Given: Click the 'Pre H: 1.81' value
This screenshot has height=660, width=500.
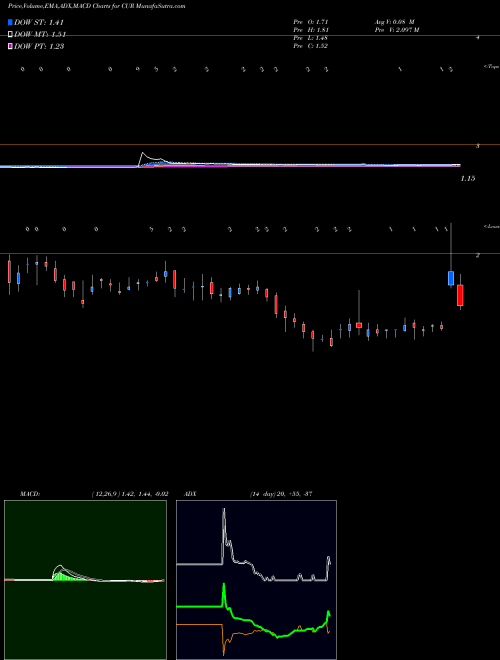Looking at the screenshot, I should [311, 30].
